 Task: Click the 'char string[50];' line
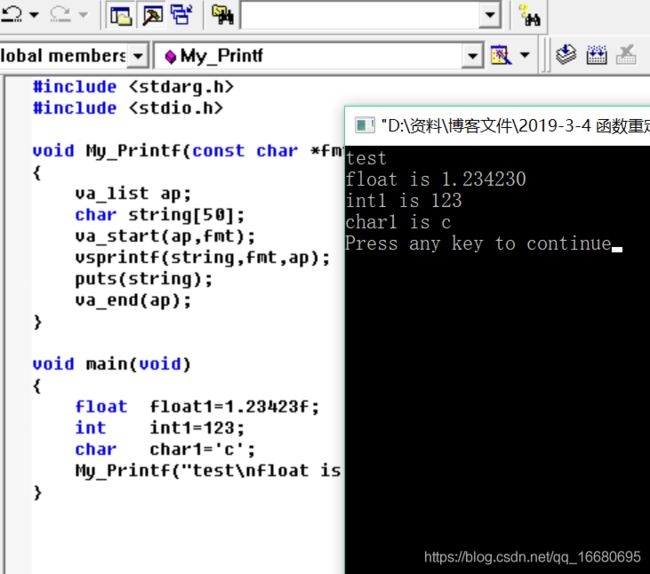[x=160, y=215]
